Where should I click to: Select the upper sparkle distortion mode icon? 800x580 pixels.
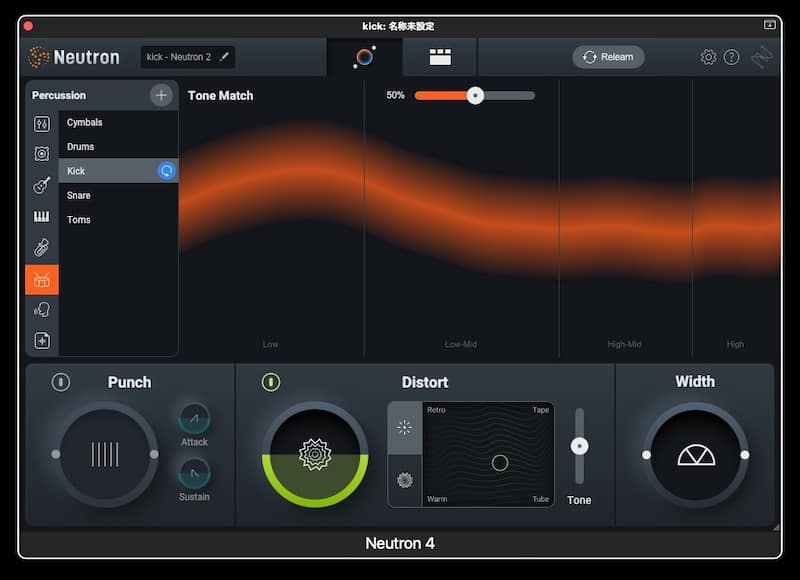click(405, 427)
